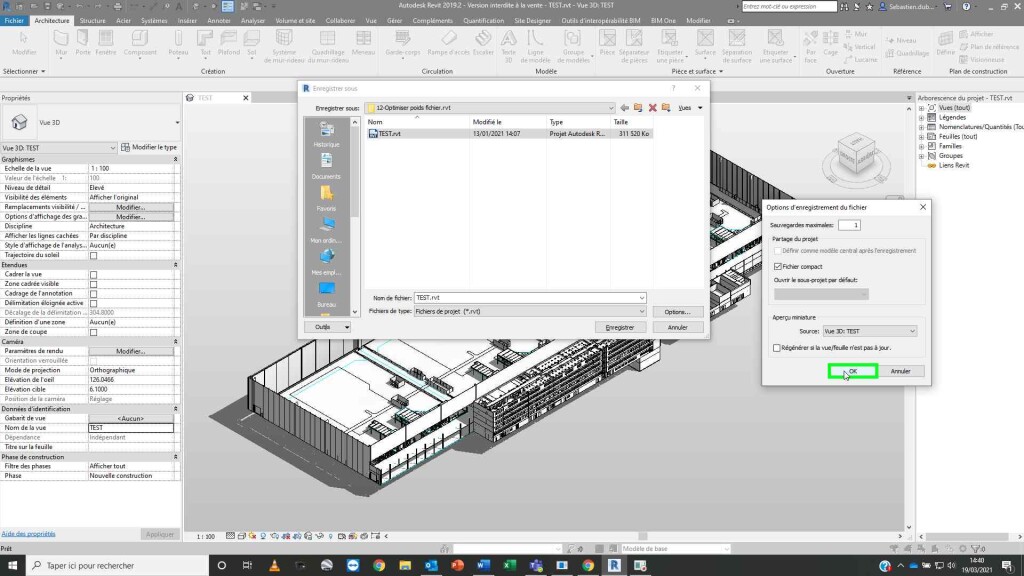Uncheck the Fichier compact checkbox
The width and height of the screenshot is (1024, 576).
tap(778, 266)
